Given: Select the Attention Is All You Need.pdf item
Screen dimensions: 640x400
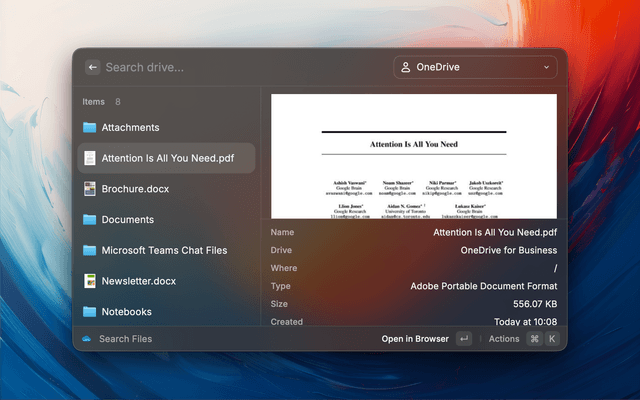Looking at the screenshot, I should click(x=167, y=158).
